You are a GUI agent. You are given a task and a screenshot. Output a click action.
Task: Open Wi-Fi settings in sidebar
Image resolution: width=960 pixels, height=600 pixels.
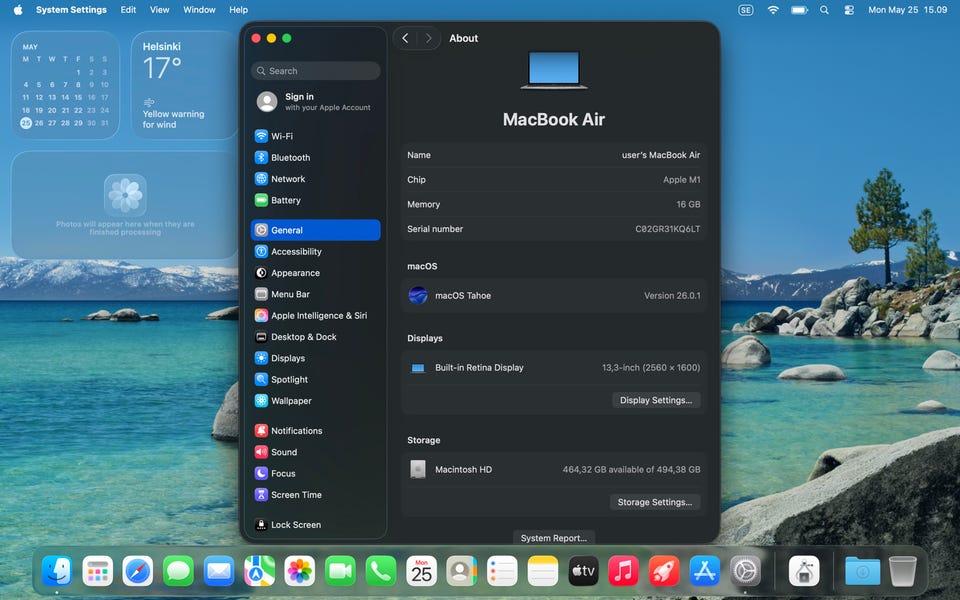click(x=315, y=136)
